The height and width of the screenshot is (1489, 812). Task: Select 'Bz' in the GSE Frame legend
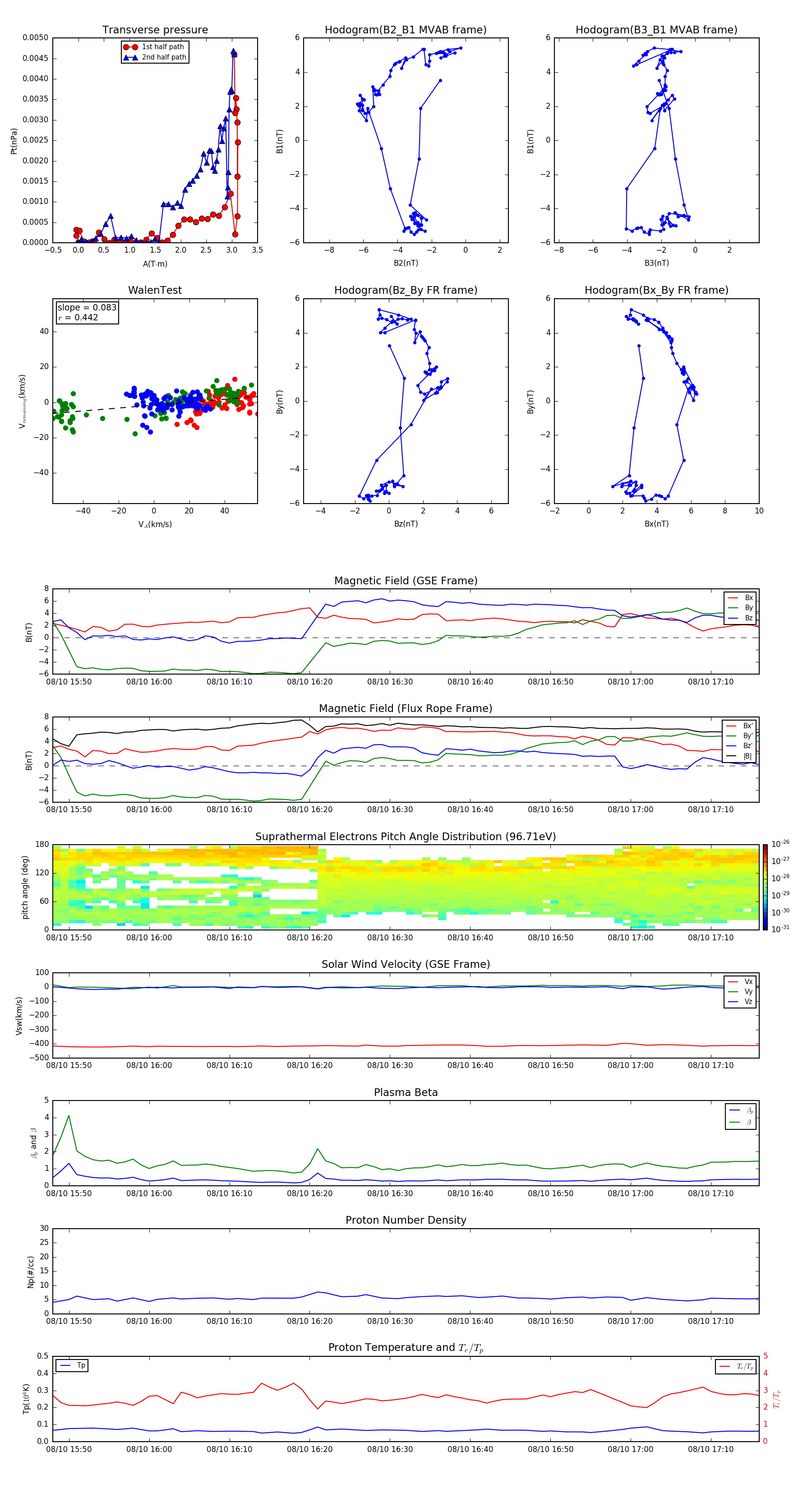pyautogui.click(x=741, y=618)
